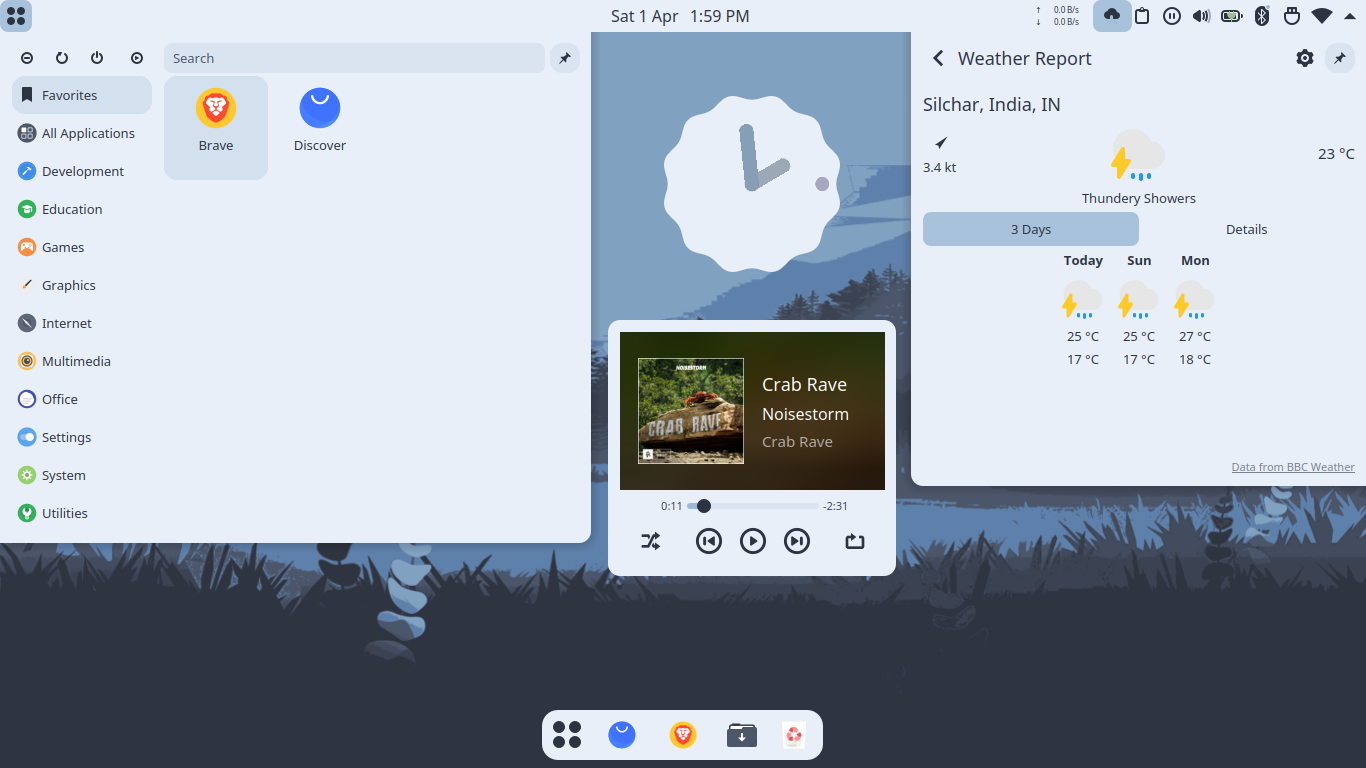
Task: Skip to the previous track
Action: coord(709,541)
